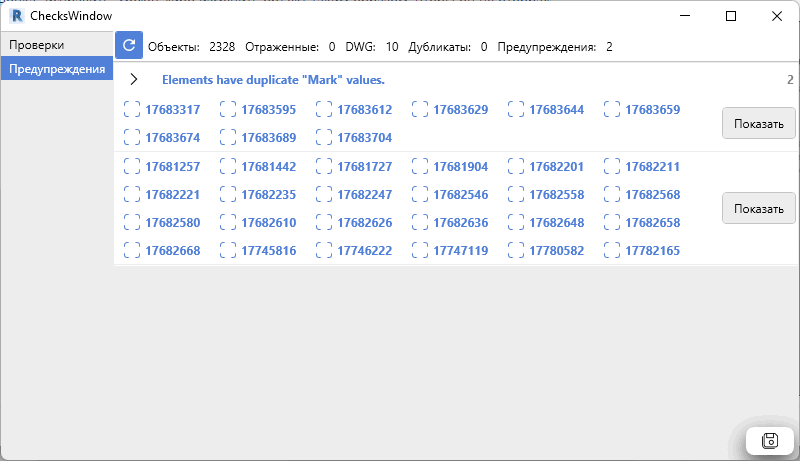800x461 pixels.
Task: Open element ID link 17682558
Action: click(556, 195)
